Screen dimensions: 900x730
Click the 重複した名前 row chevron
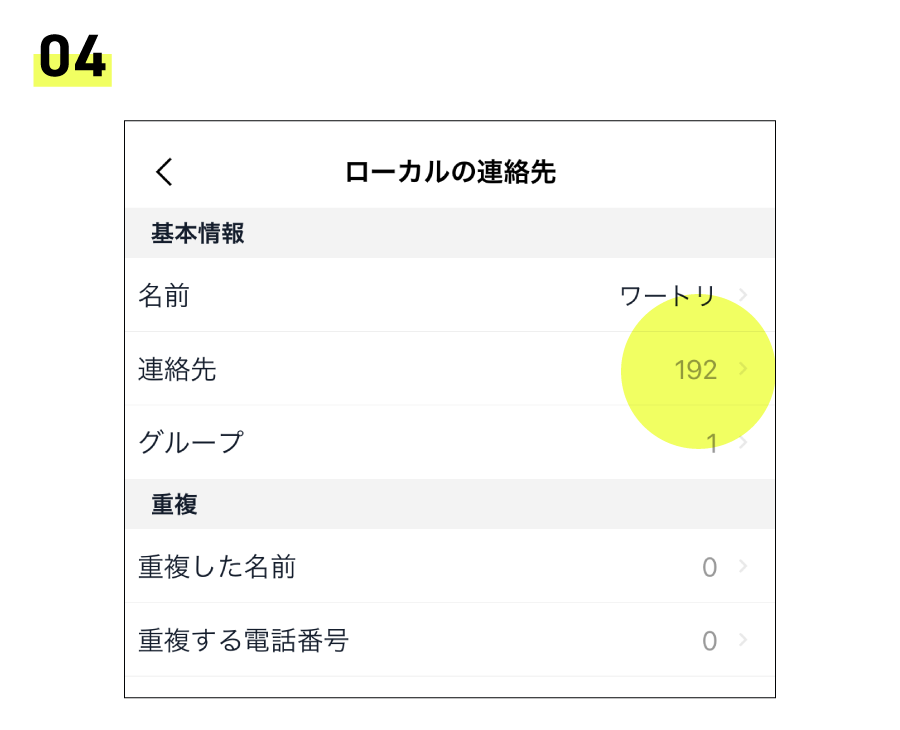743,567
